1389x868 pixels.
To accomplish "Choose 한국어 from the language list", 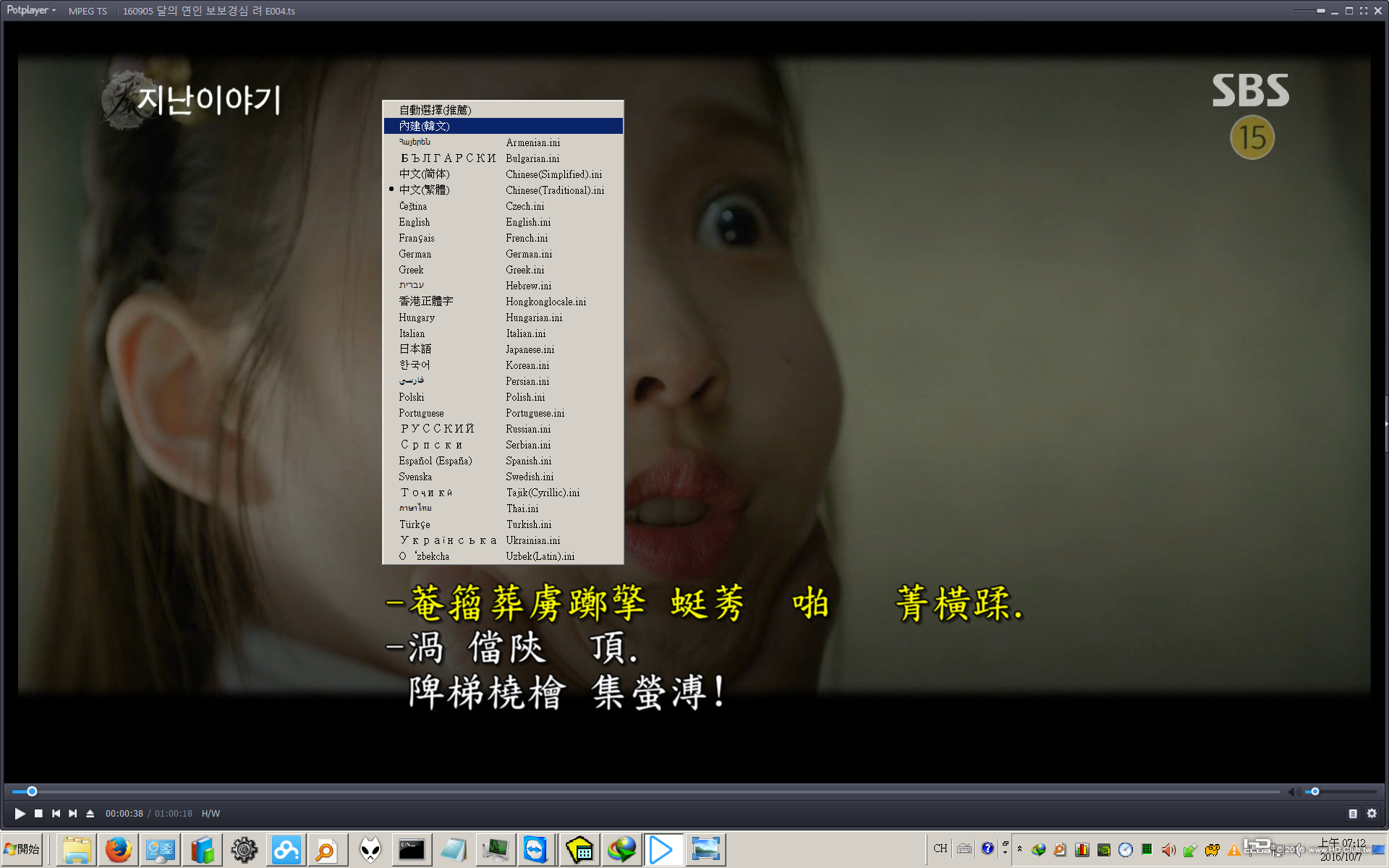I will 415,365.
